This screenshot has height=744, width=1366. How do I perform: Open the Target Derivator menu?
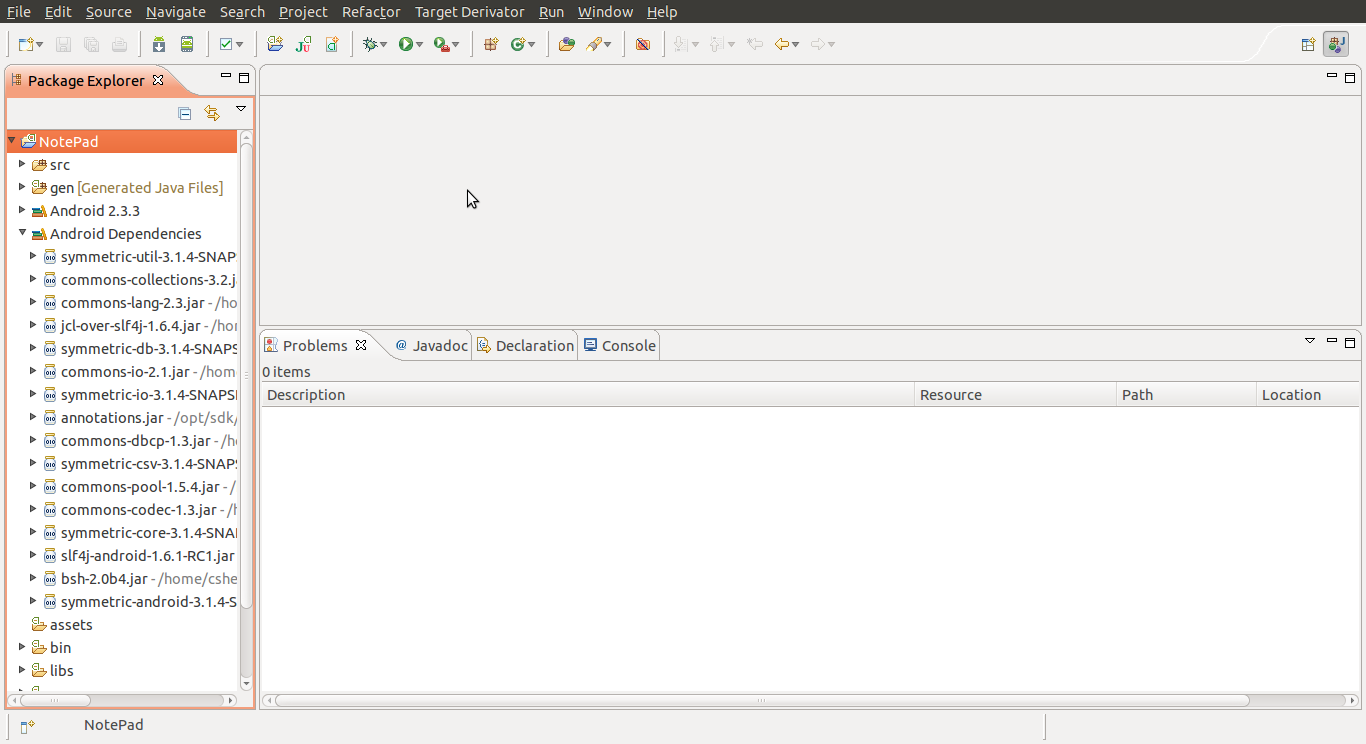(469, 12)
